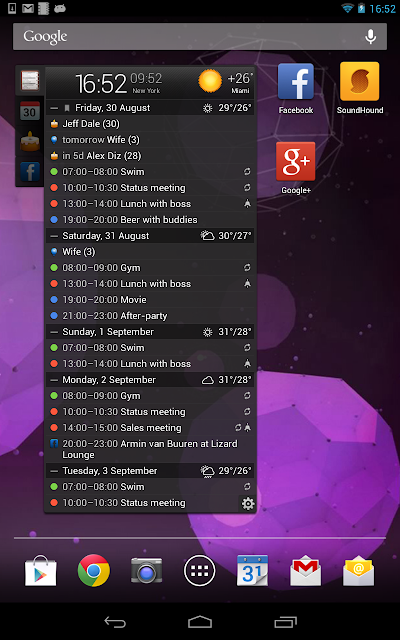The image size is (400, 640).
Task: Select the birthday cake sidebar tab
Action: point(30,141)
